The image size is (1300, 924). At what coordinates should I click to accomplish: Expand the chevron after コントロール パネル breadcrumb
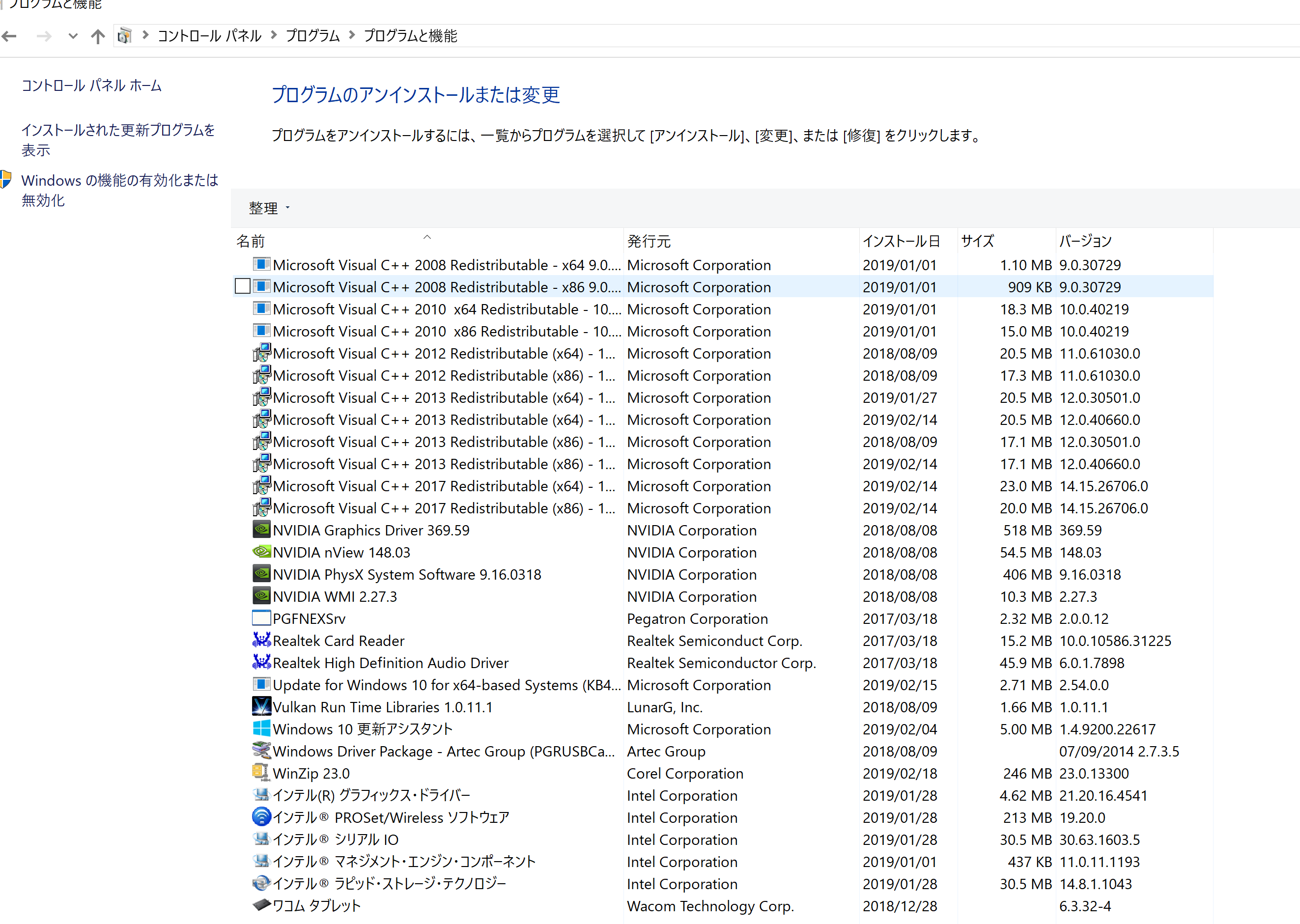274,35
